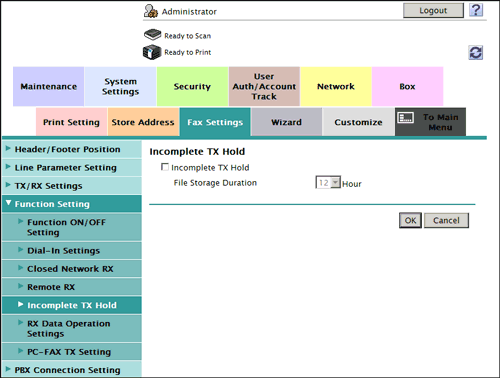Open RX Data Operation Settings
This screenshot has width=500, height=378.
tap(72, 329)
